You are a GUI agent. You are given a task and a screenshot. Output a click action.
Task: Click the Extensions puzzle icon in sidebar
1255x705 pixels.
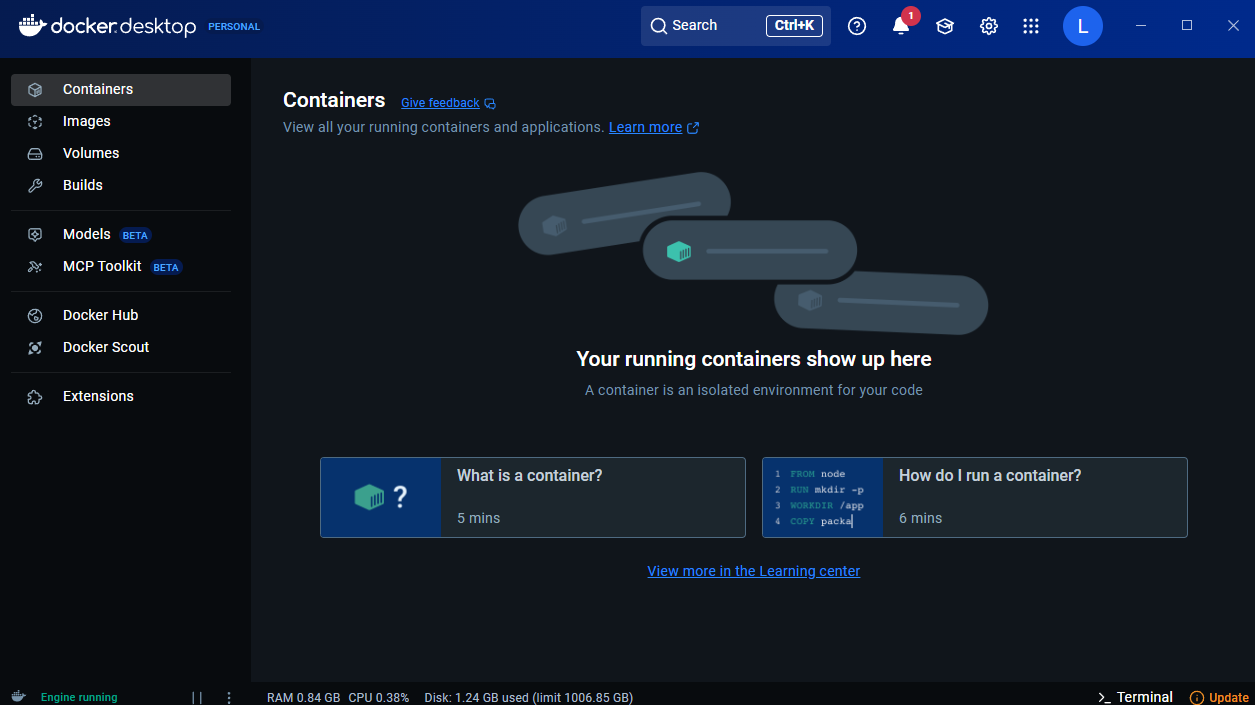[35, 397]
